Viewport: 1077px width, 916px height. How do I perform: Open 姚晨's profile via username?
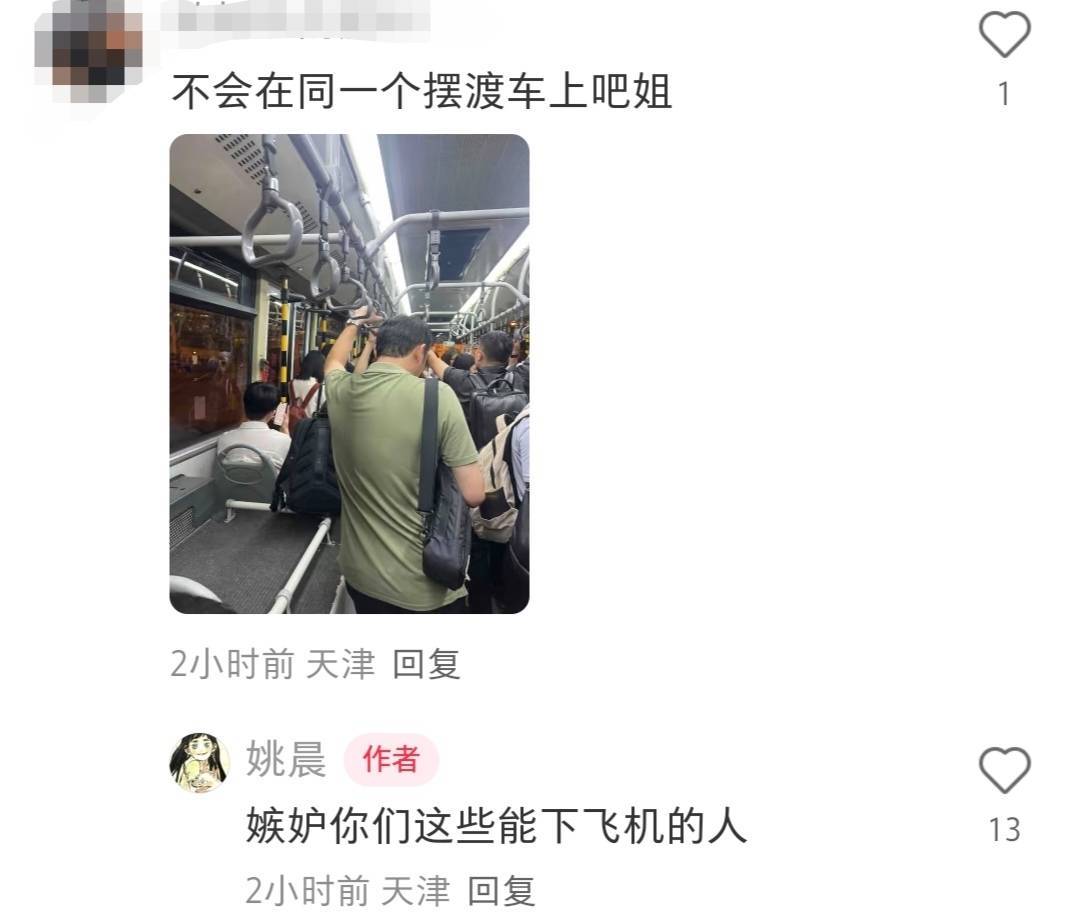coord(286,759)
